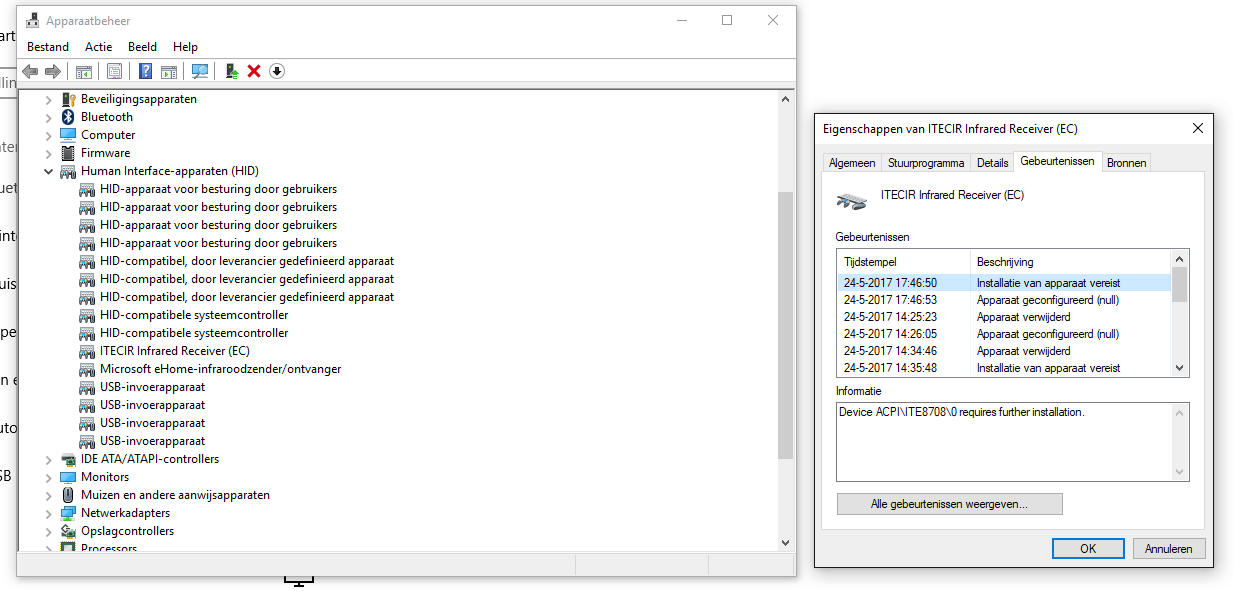Open the Bestand menu
Screen dimensions: 1244x603
click(48, 46)
